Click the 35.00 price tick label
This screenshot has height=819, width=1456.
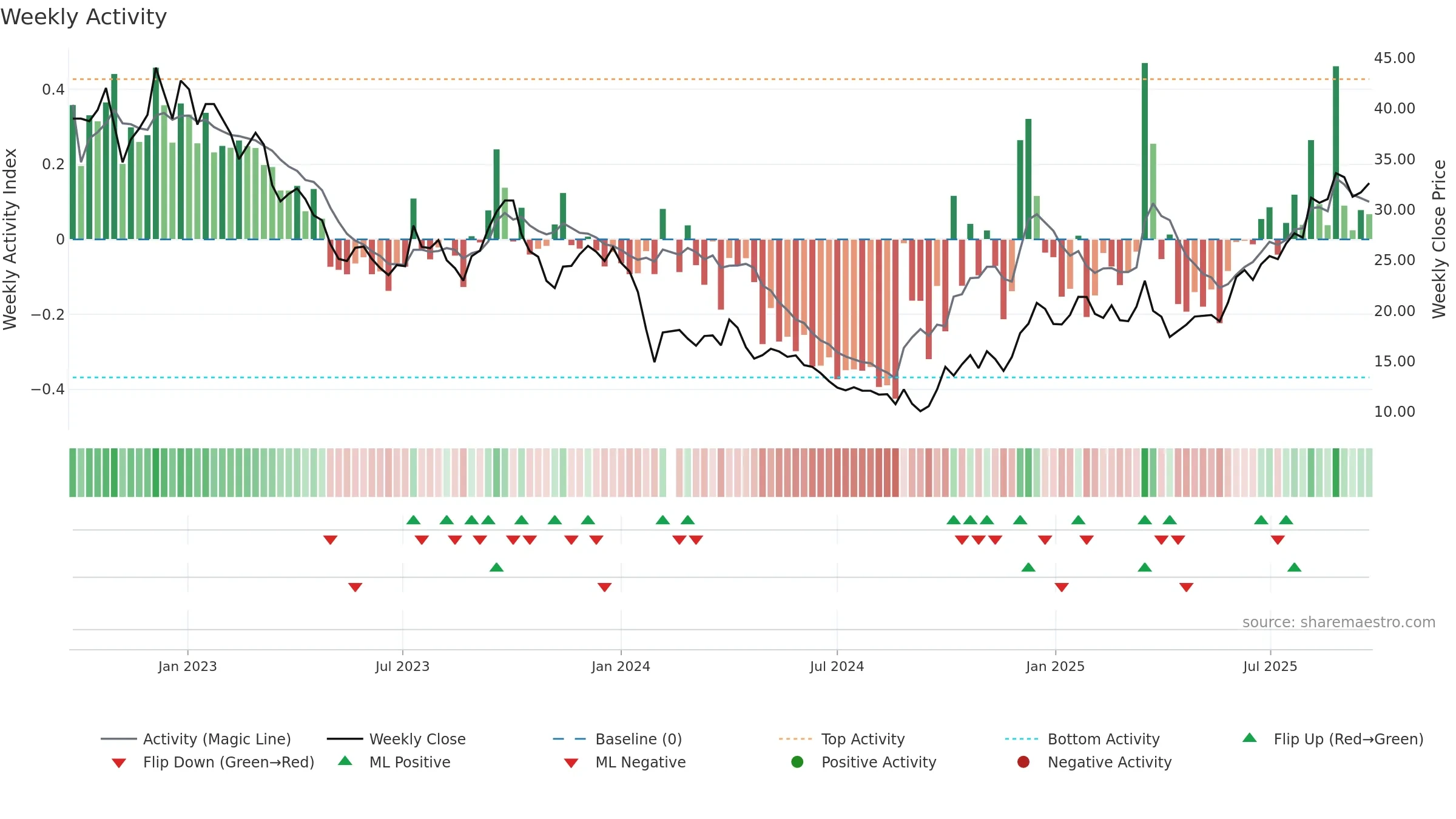pyautogui.click(x=1394, y=159)
